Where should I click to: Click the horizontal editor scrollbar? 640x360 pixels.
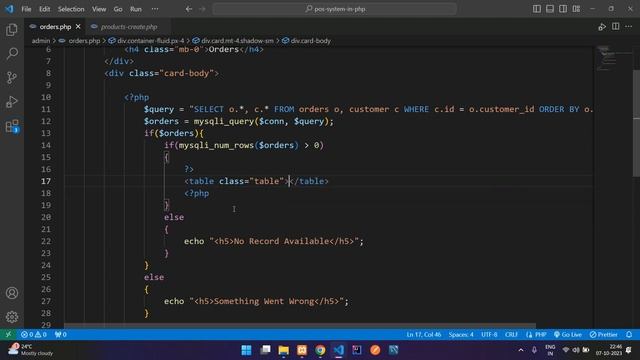coord(300,326)
